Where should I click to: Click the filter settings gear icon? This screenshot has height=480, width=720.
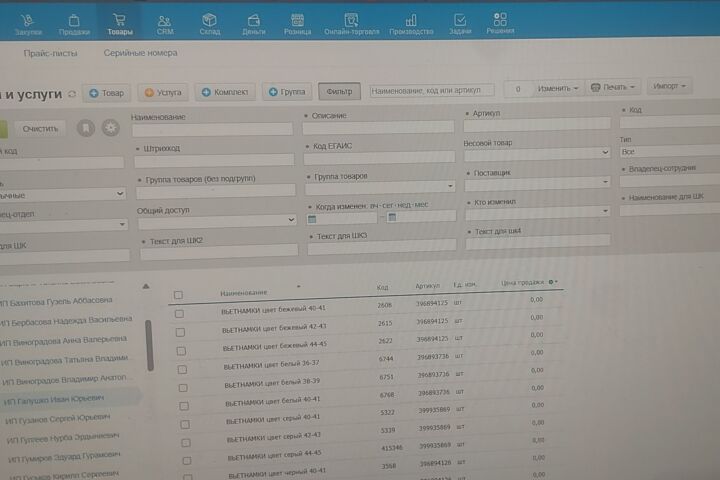(110, 128)
